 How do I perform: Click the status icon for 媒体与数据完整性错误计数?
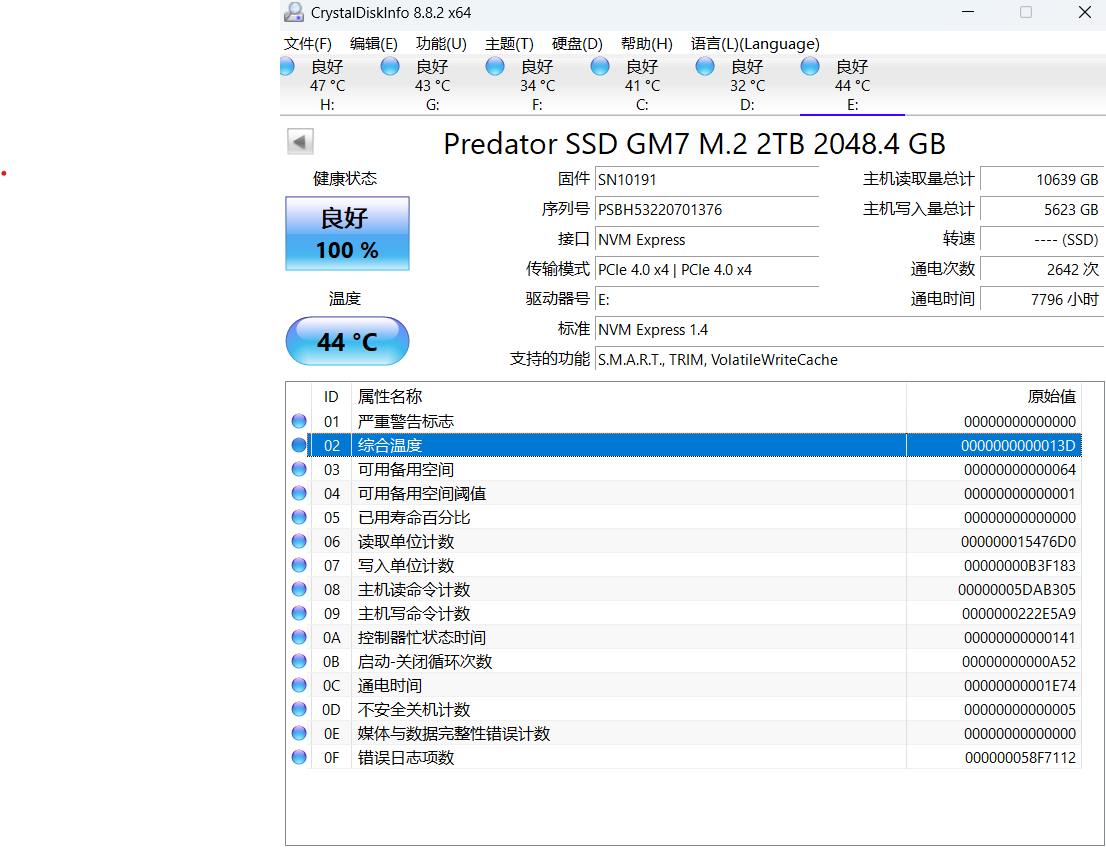[x=299, y=733]
